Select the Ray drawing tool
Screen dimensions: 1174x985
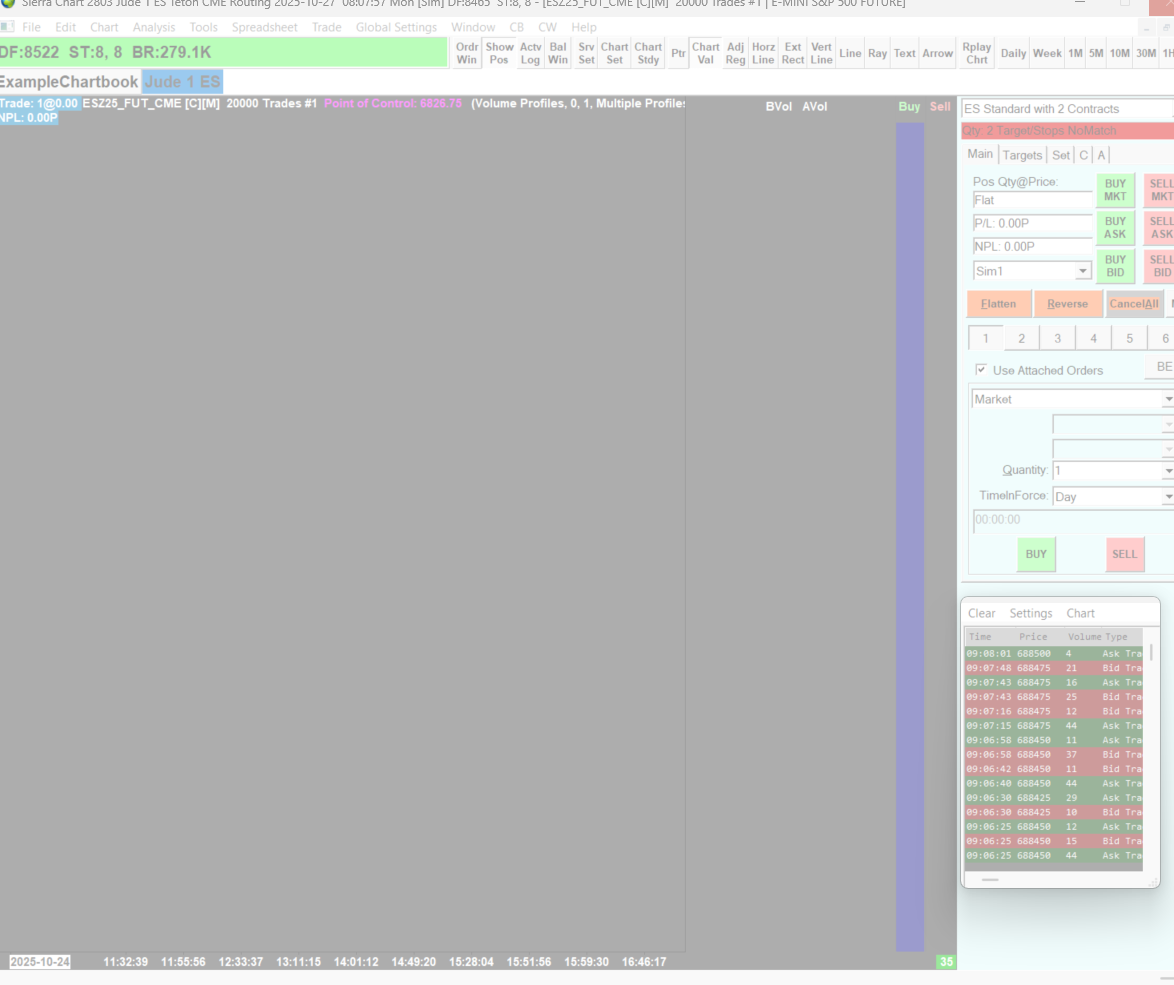[878, 53]
